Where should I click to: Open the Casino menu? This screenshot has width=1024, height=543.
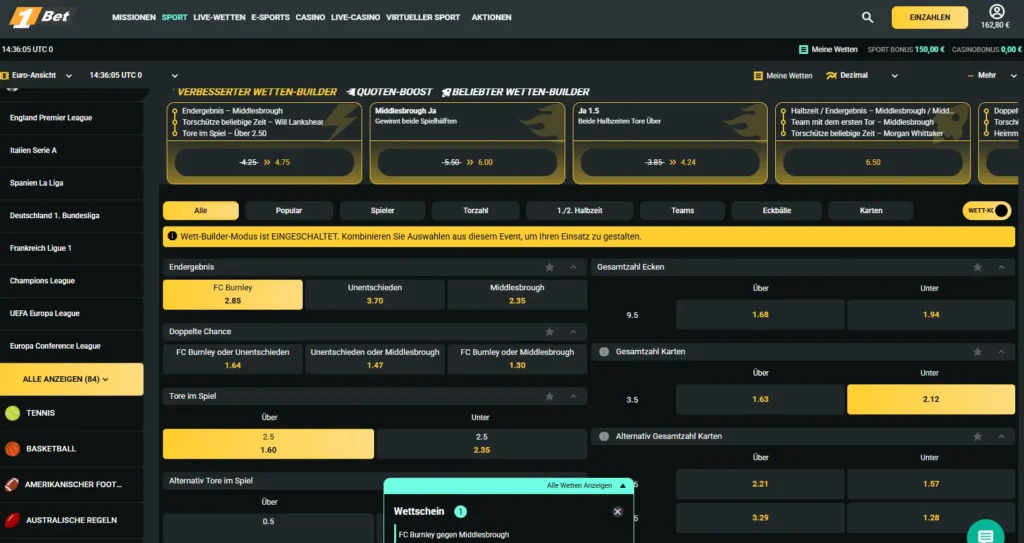pos(310,18)
